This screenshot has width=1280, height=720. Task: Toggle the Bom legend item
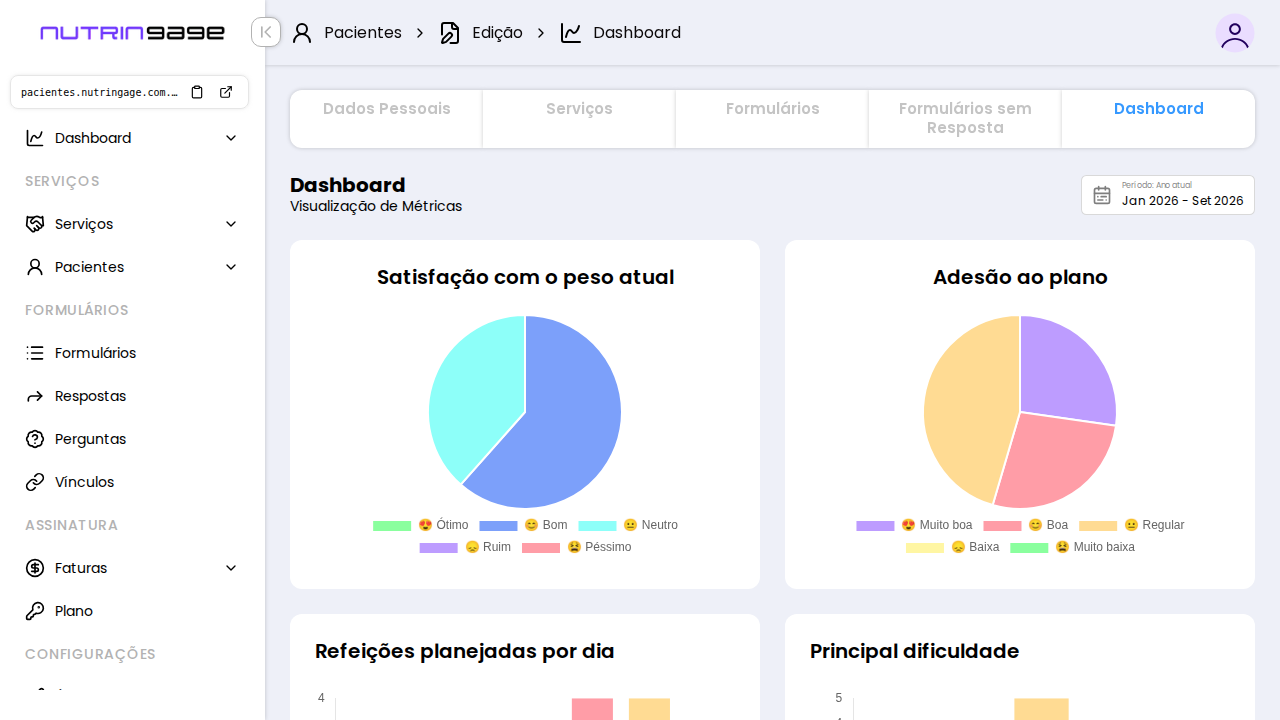pyautogui.click(x=523, y=525)
